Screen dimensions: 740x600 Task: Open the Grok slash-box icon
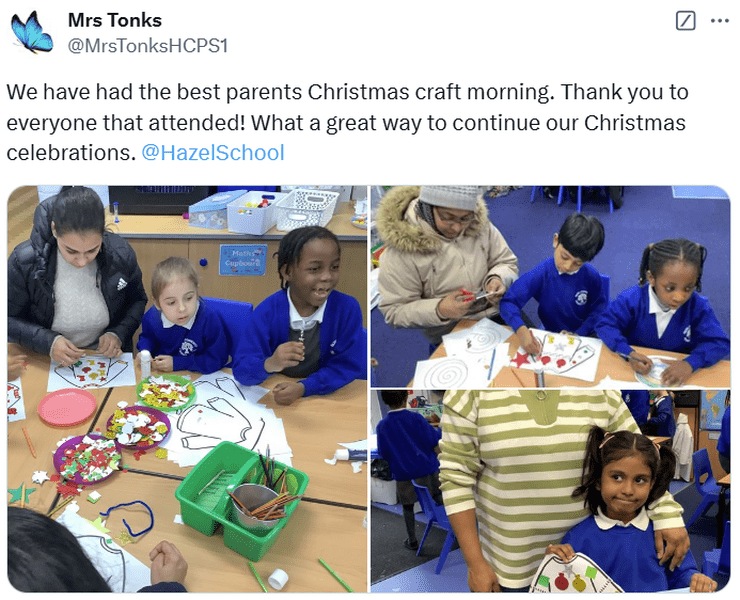(685, 21)
